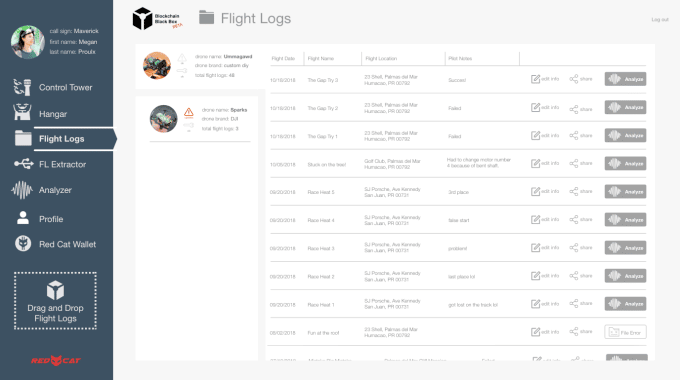Screen dimensions: 680x380
Task: Sort by Flight Date column
Action: [283, 59]
